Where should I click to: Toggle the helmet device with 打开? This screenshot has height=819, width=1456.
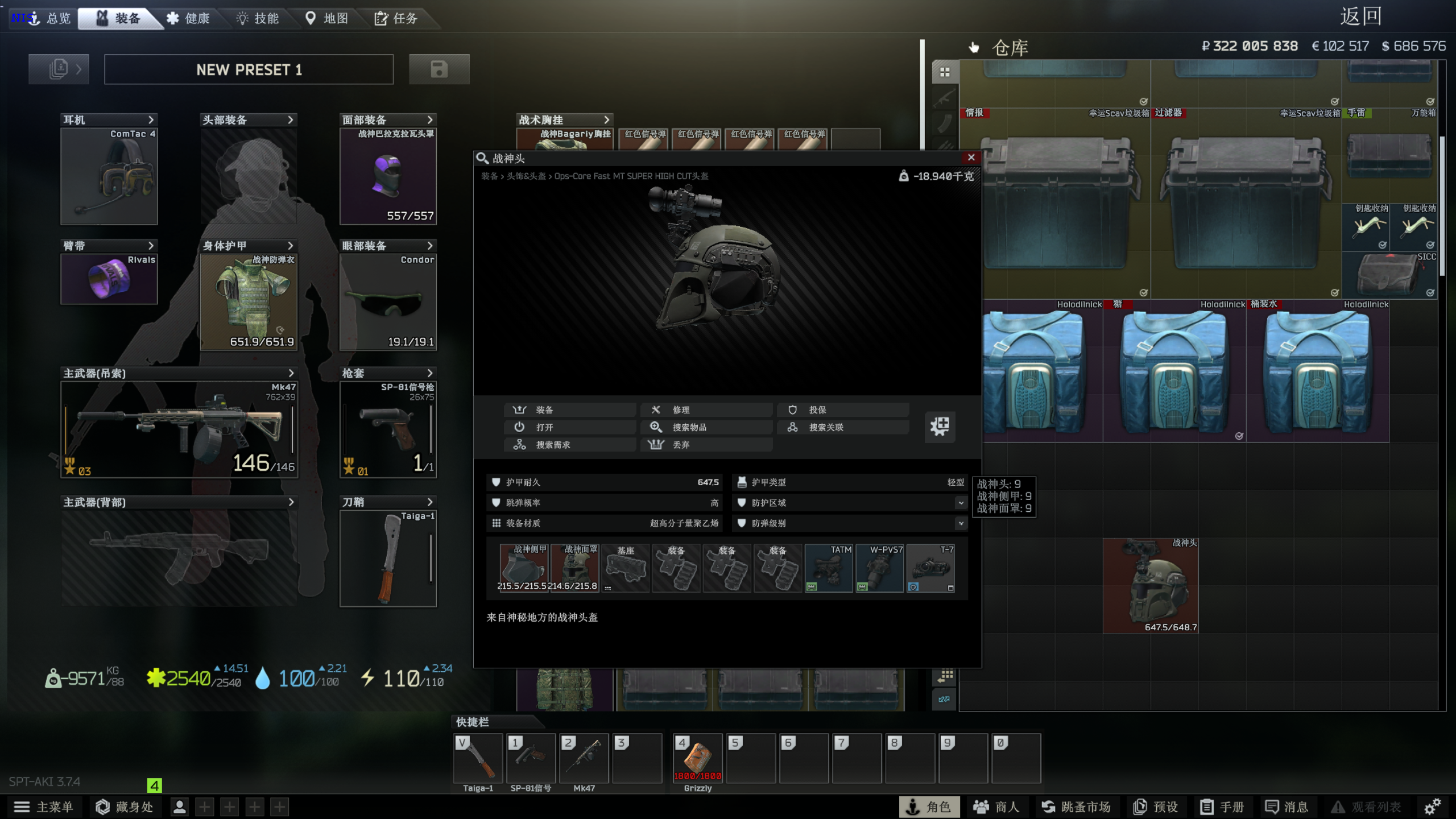tap(570, 427)
